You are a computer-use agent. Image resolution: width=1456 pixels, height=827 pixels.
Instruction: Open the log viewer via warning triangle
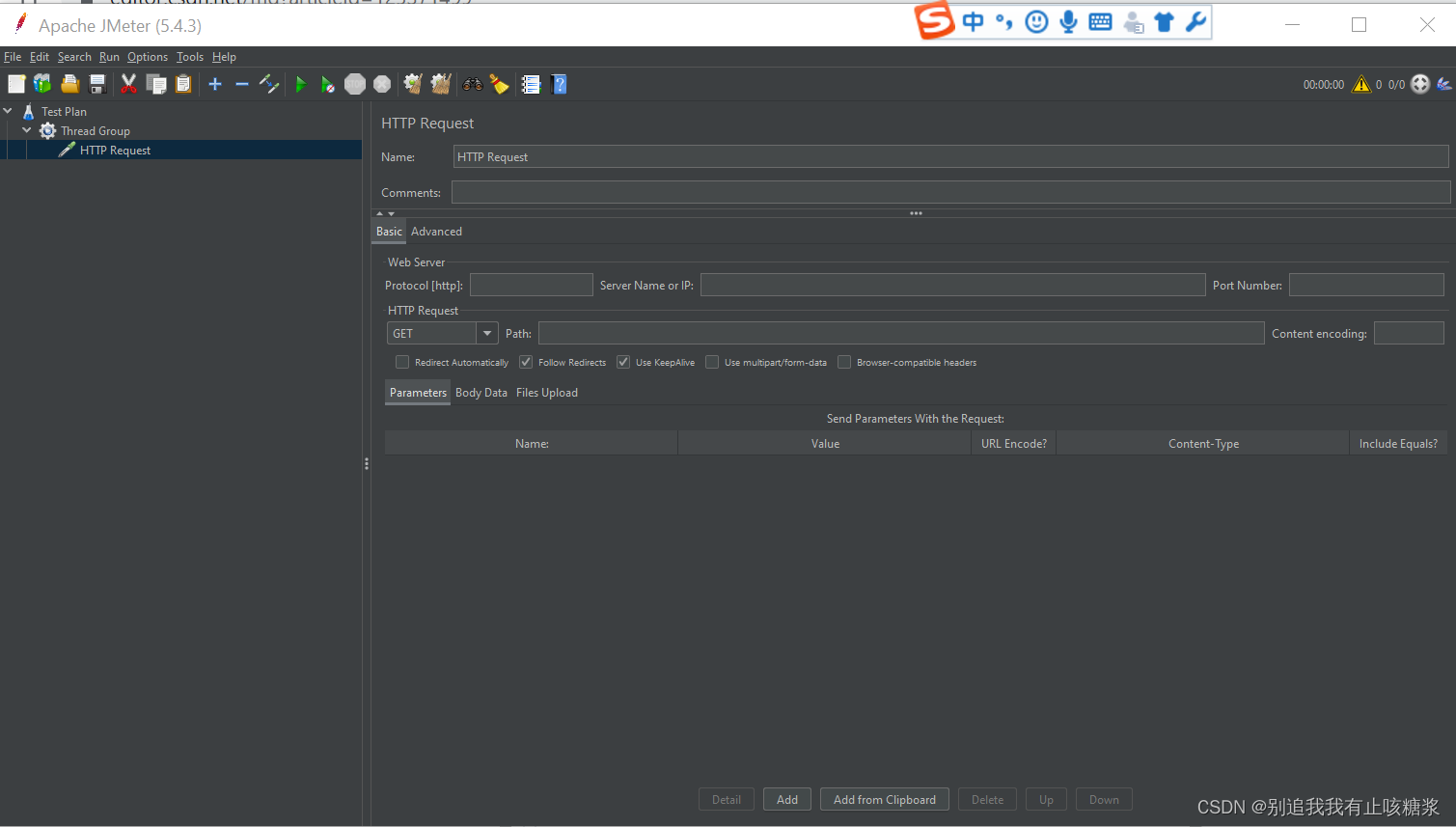point(1361,85)
